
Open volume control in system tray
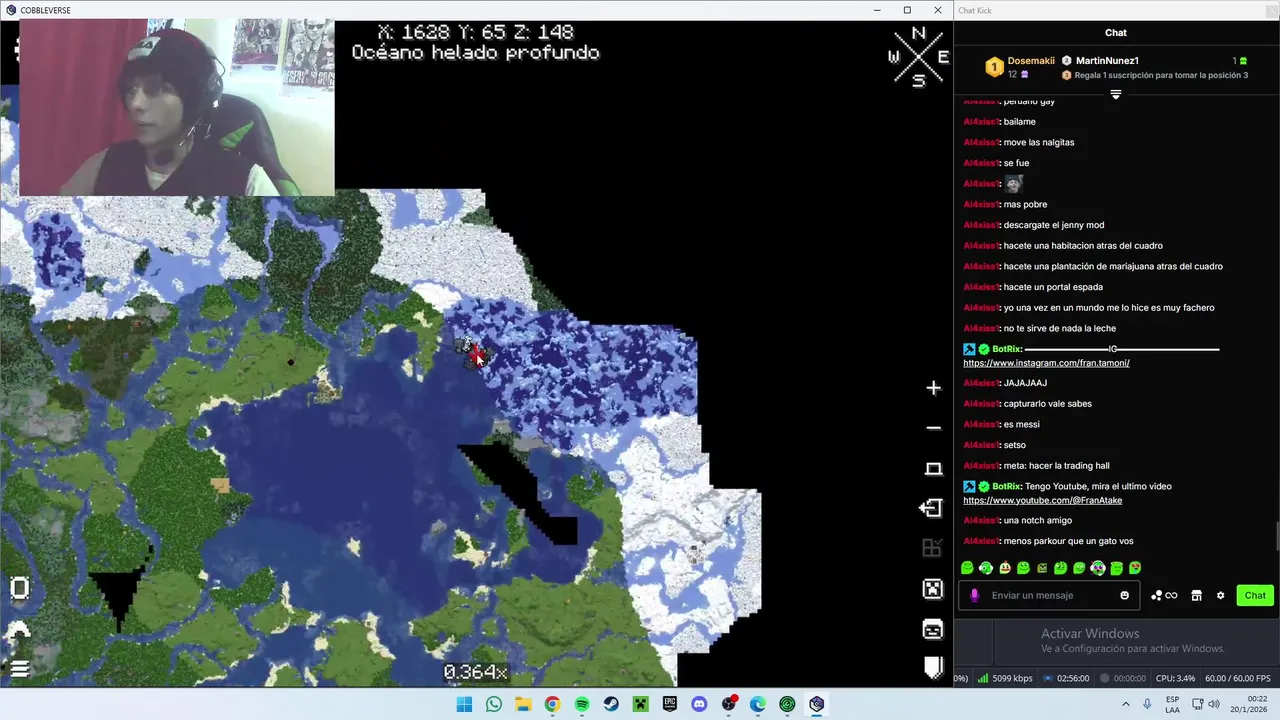pos(1215,704)
